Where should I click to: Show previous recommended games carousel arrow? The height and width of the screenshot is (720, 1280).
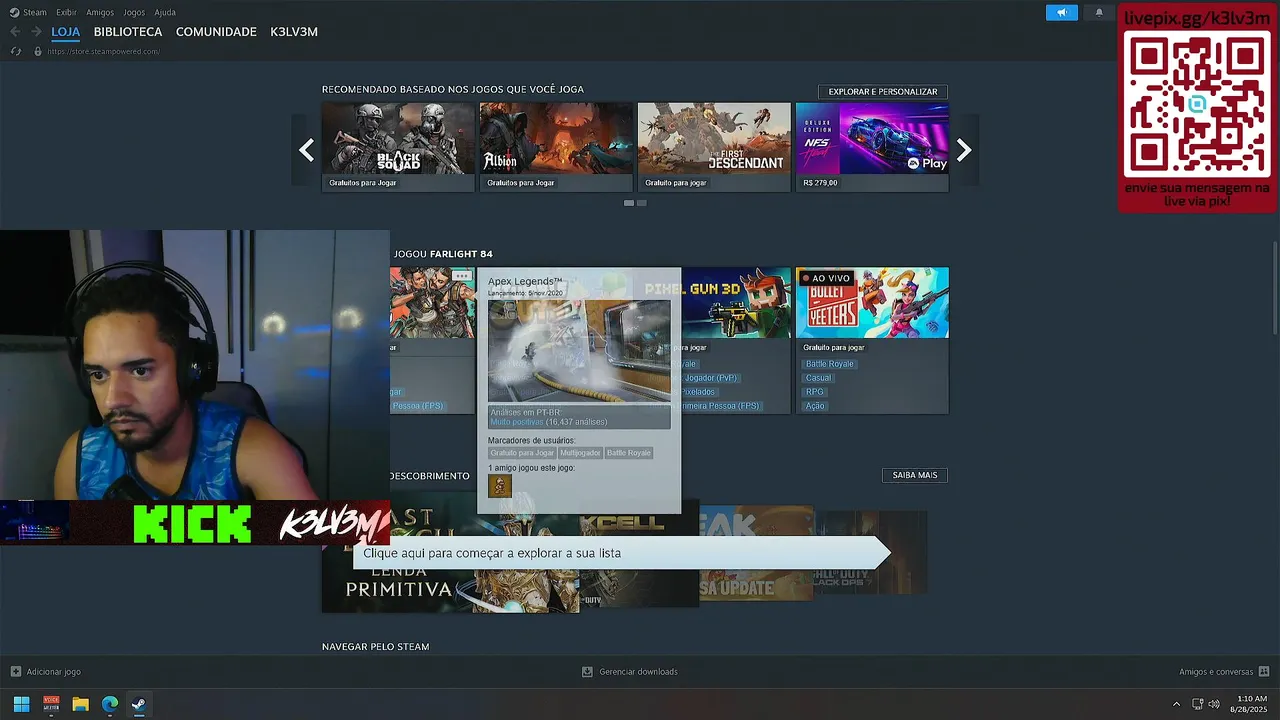point(306,150)
